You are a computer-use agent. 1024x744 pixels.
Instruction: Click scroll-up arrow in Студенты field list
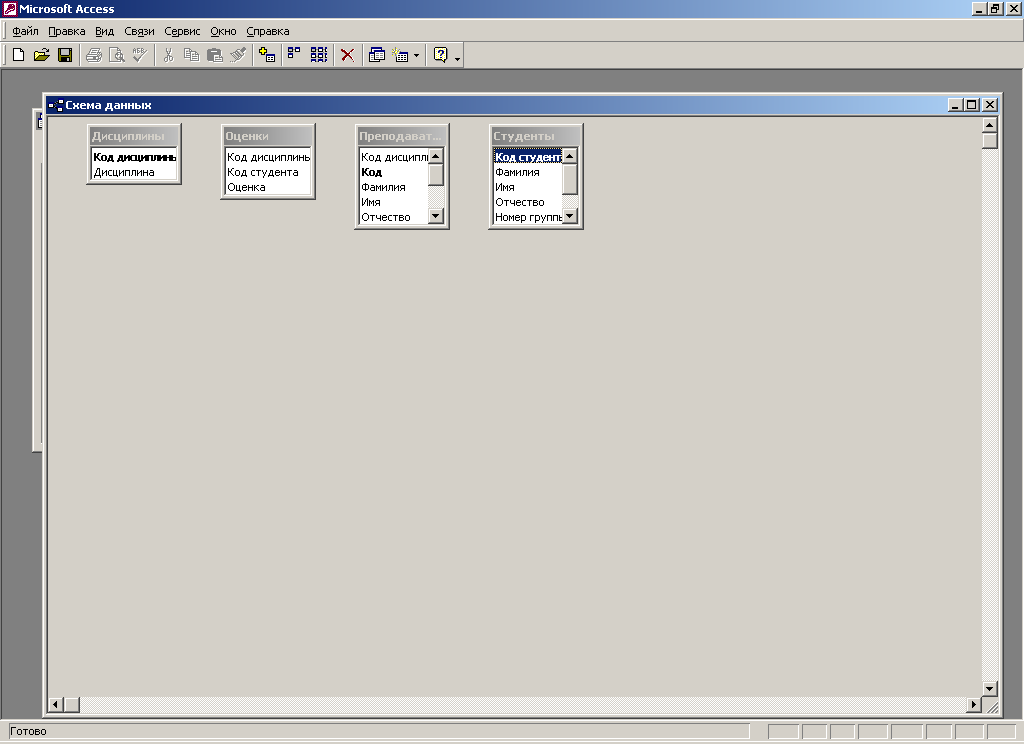(x=569, y=156)
